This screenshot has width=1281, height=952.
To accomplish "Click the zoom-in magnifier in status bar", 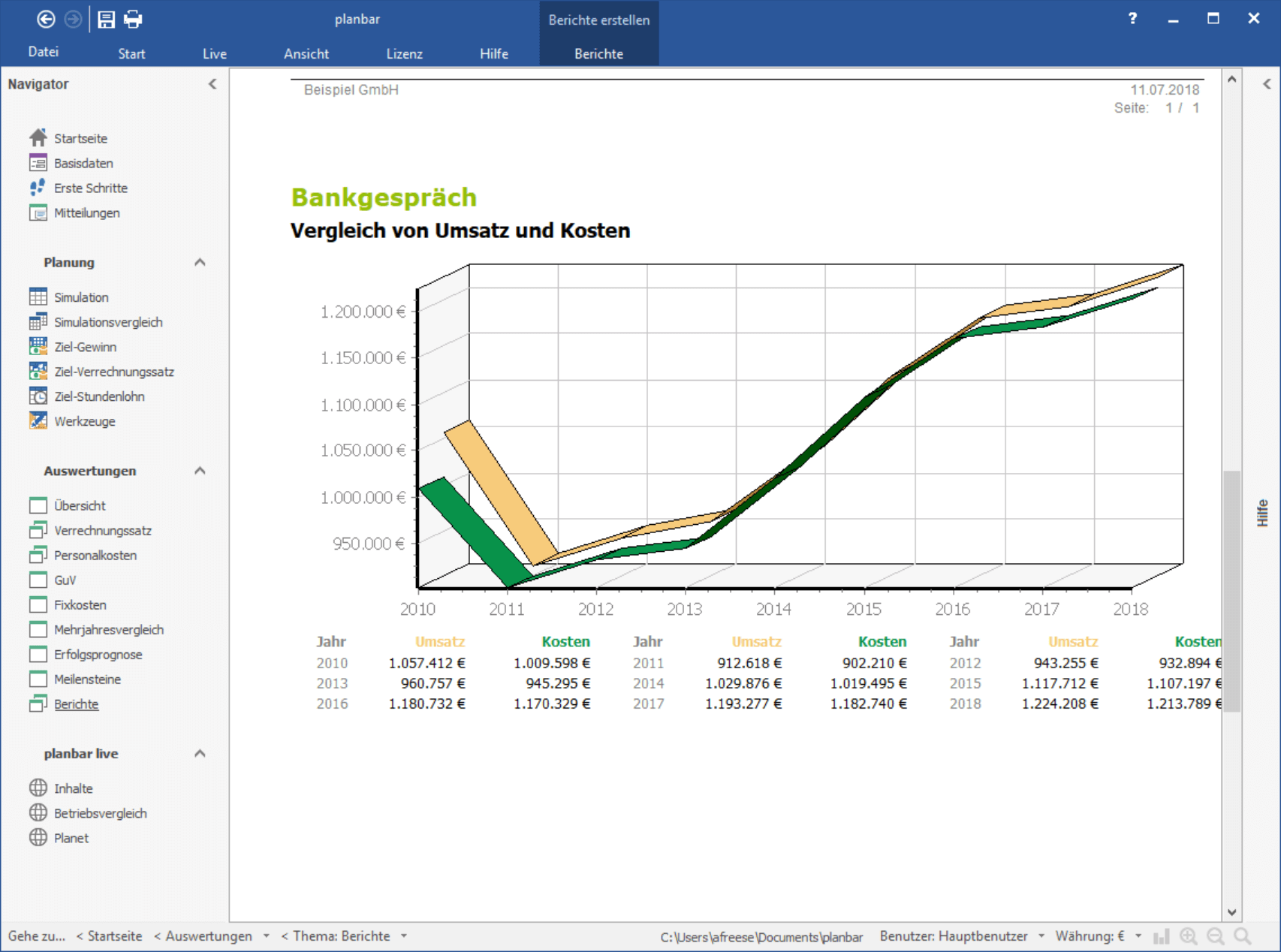I will [1189, 936].
